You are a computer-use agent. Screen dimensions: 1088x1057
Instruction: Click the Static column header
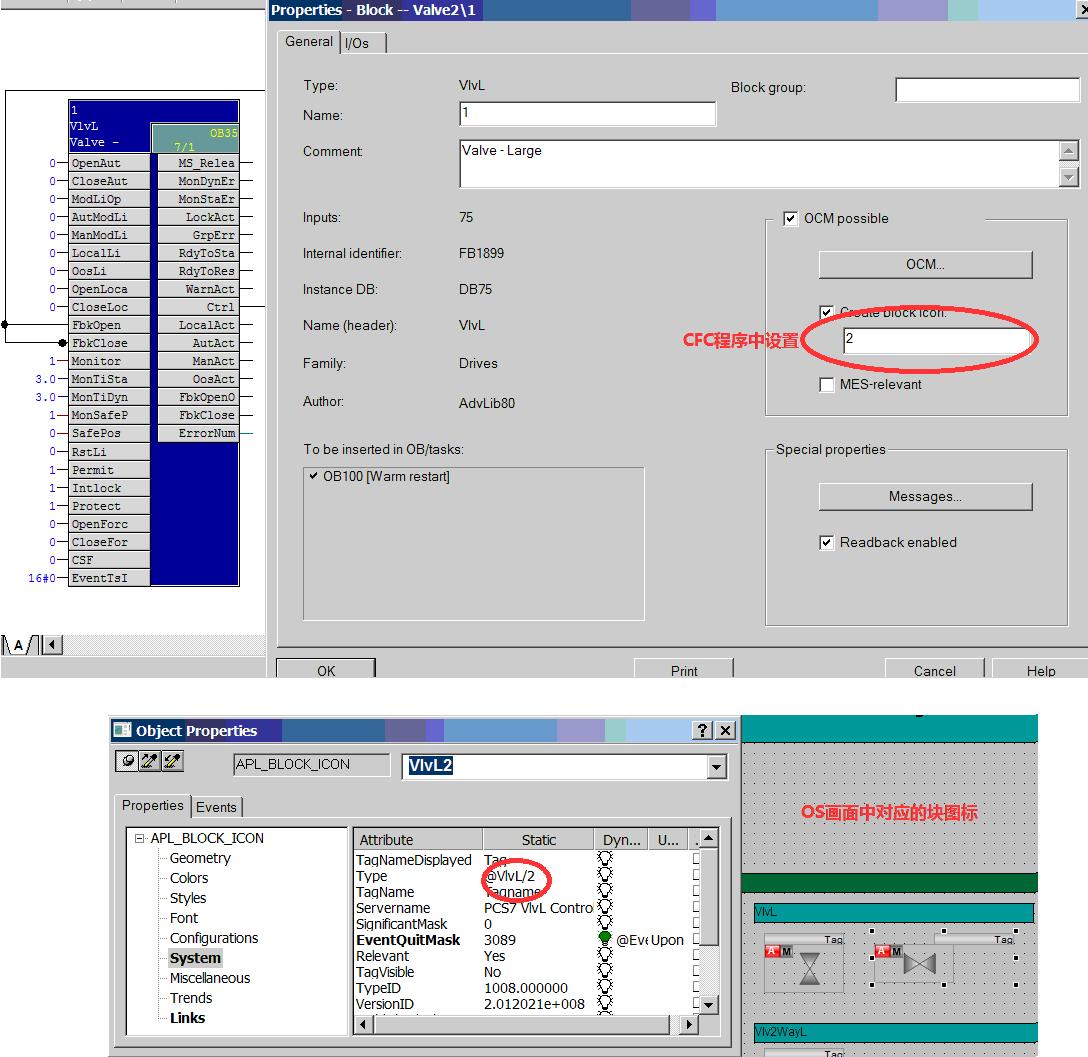click(538, 840)
